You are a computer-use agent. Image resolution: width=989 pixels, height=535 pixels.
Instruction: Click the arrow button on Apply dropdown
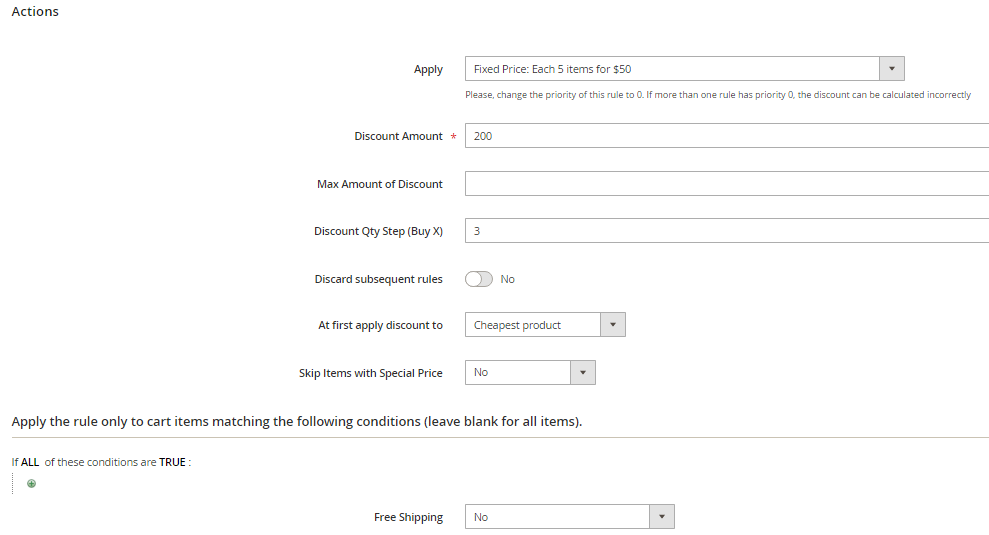pyautogui.click(x=891, y=69)
